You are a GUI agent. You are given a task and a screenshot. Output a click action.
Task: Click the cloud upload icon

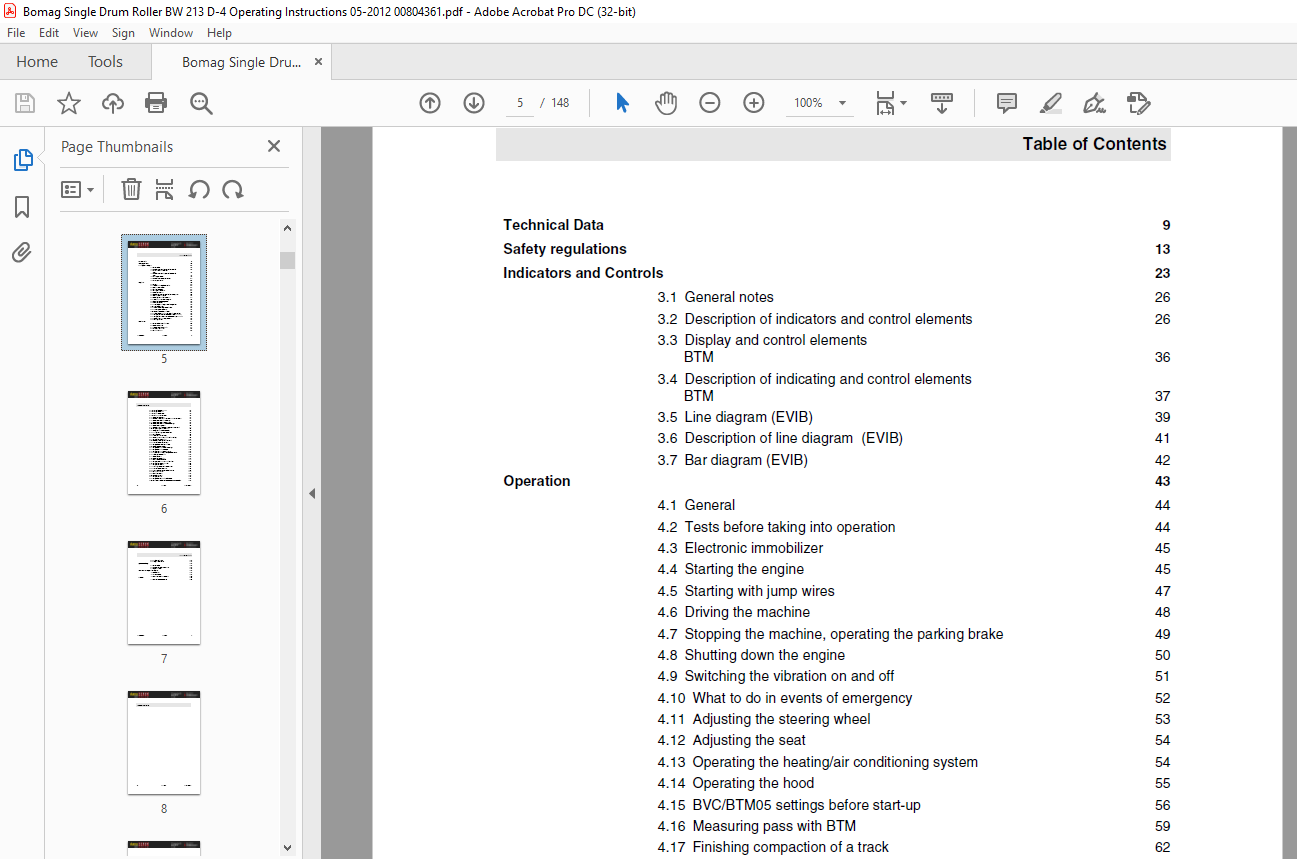(113, 103)
